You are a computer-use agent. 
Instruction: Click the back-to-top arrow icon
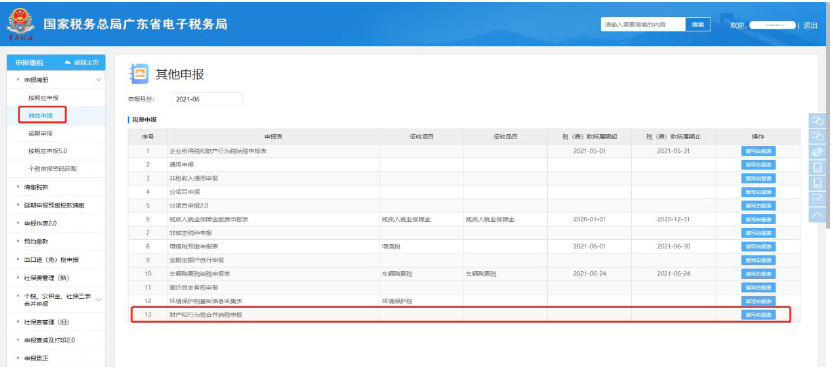coord(818,214)
